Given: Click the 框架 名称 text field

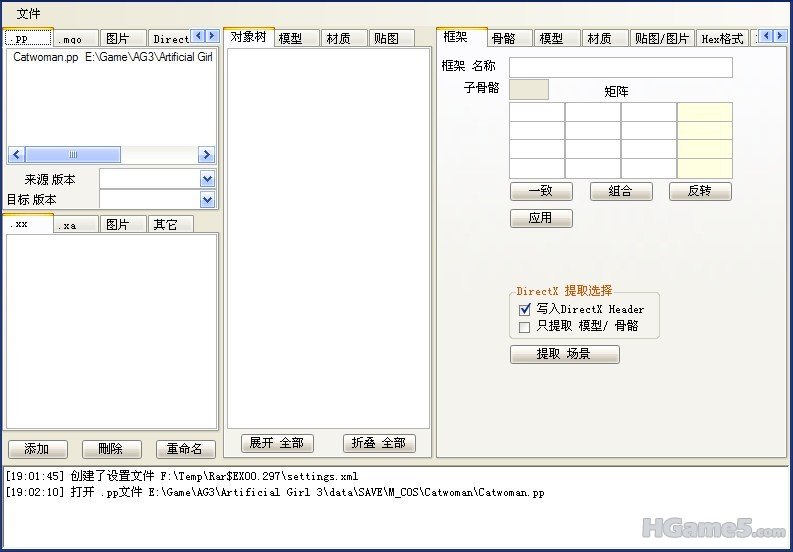Looking at the screenshot, I should click(620, 67).
